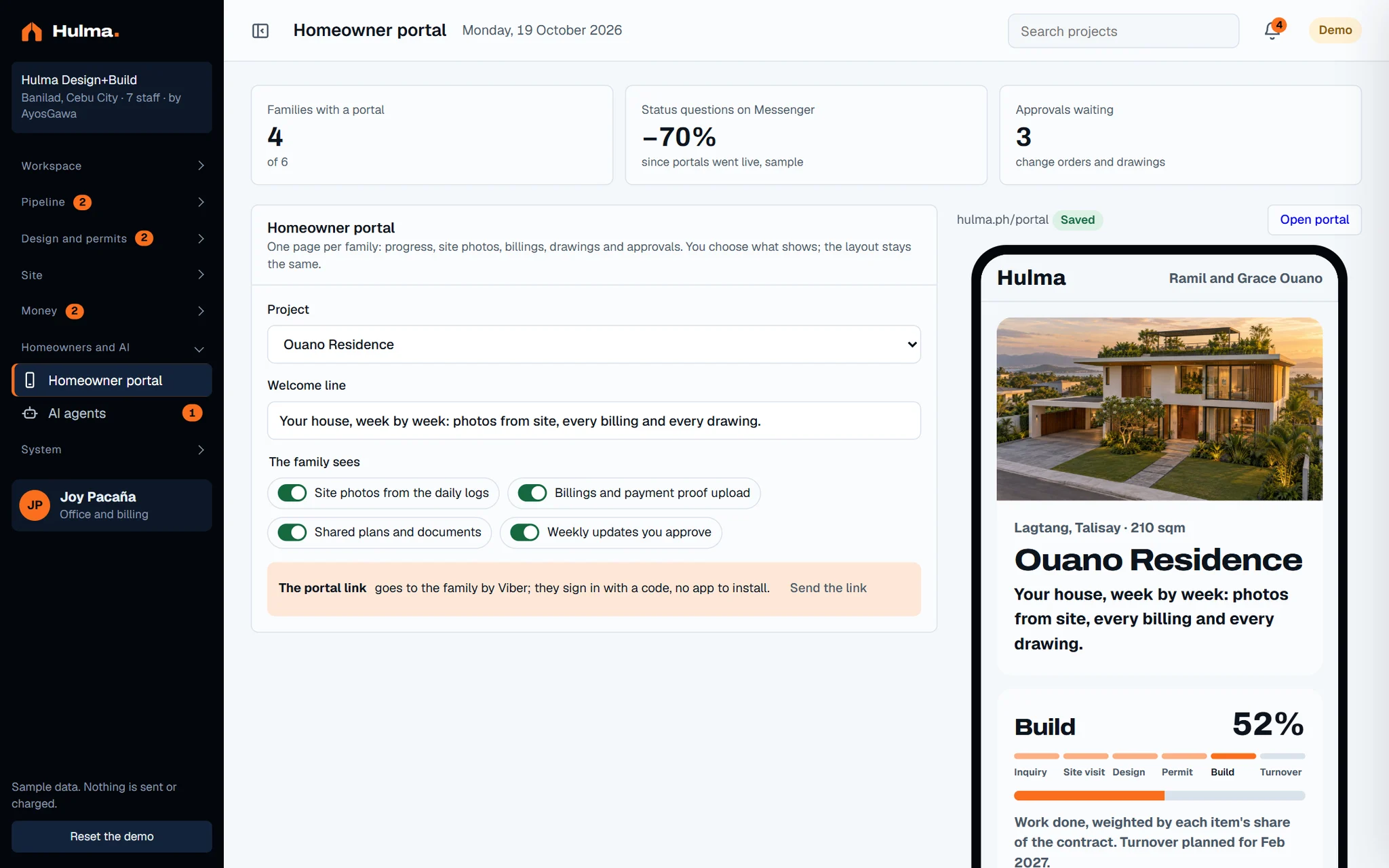The image size is (1389, 868).
Task: Click the Design and permits badge 2
Action: click(x=144, y=238)
